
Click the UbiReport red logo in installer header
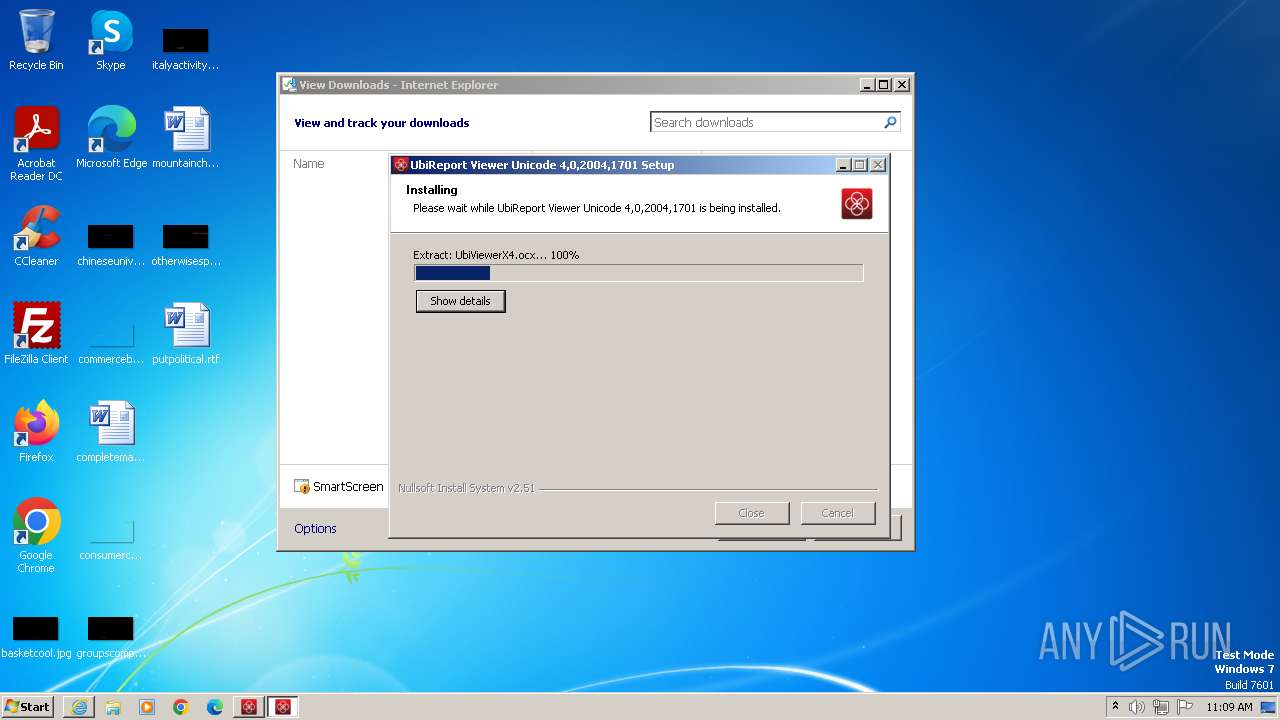click(x=857, y=203)
